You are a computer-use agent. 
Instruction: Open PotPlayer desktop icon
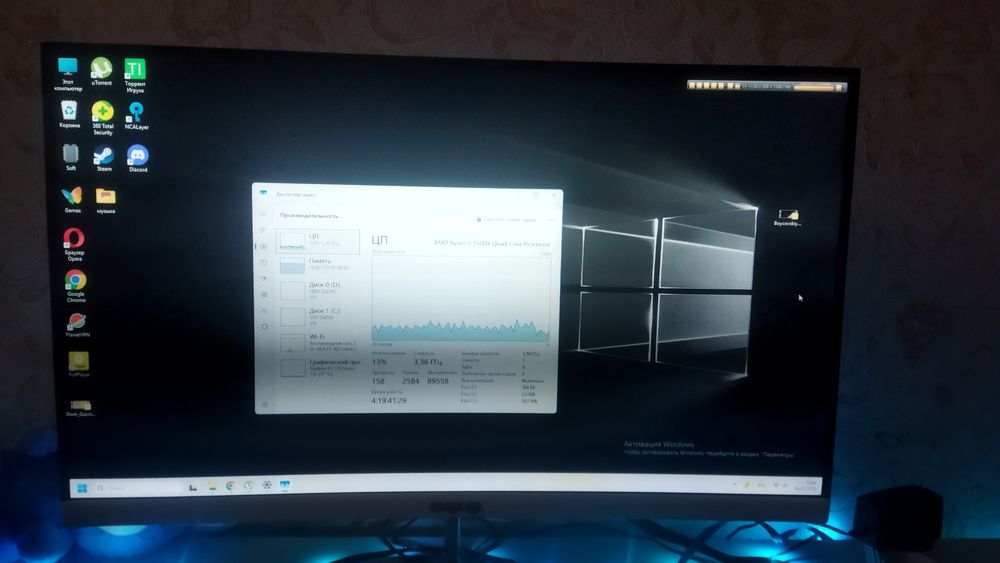[x=79, y=364]
